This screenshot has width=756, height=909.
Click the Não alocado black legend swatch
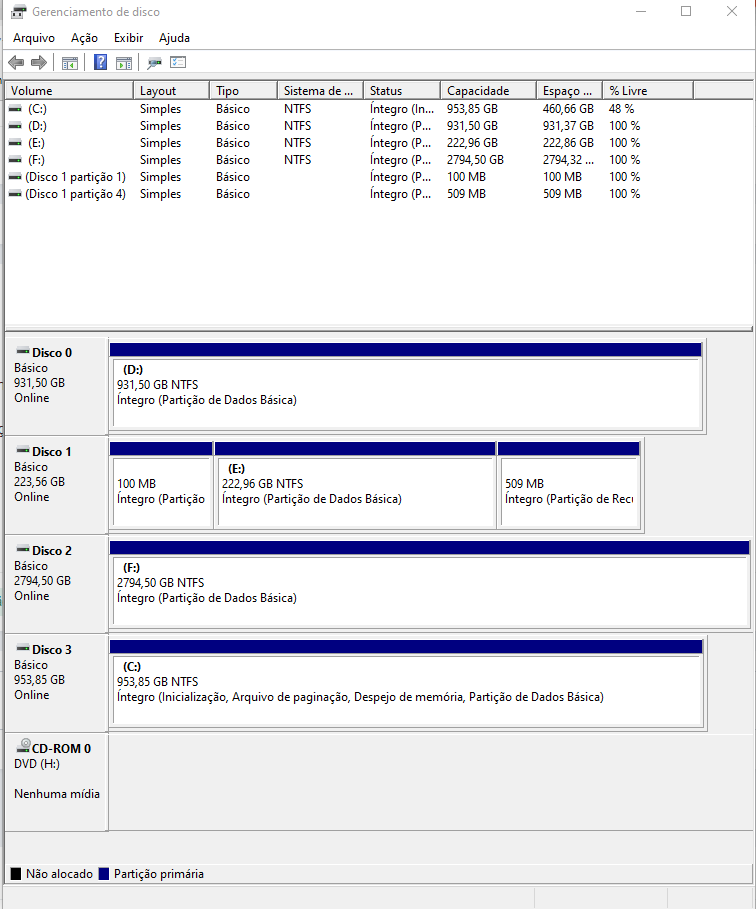coord(16,874)
